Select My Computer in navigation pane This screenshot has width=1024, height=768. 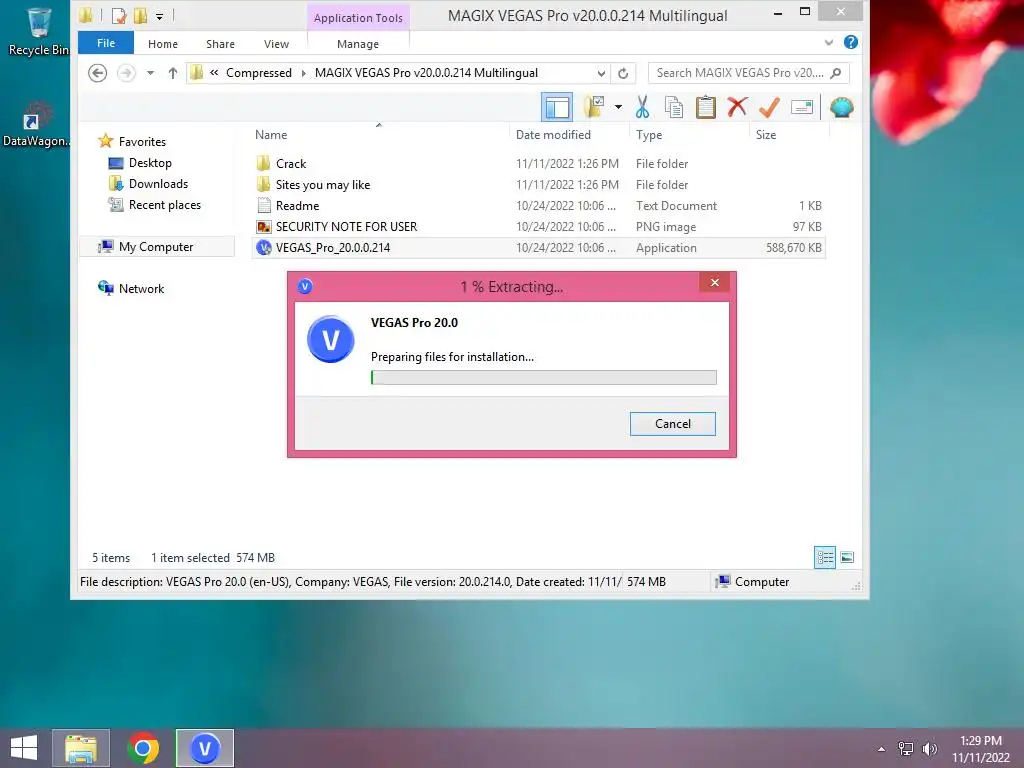(156, 247)
